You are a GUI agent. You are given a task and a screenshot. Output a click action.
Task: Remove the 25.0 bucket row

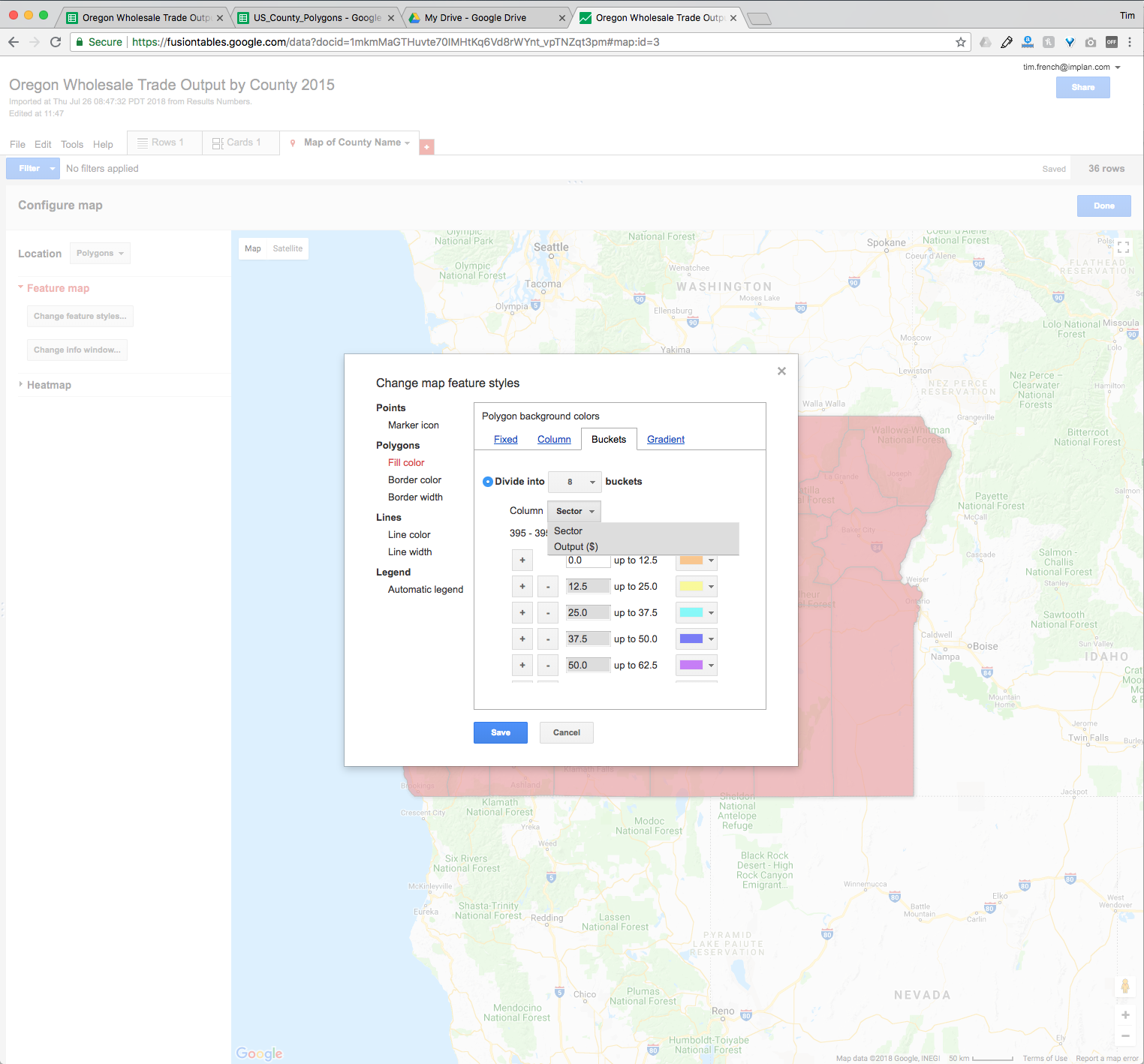coord(548,613)
